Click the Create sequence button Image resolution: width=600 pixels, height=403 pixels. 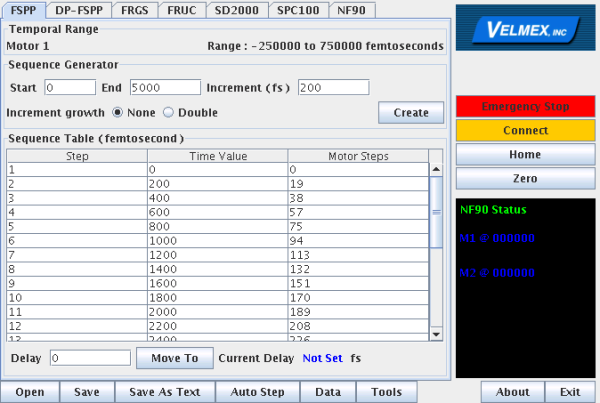click(411, 113)
